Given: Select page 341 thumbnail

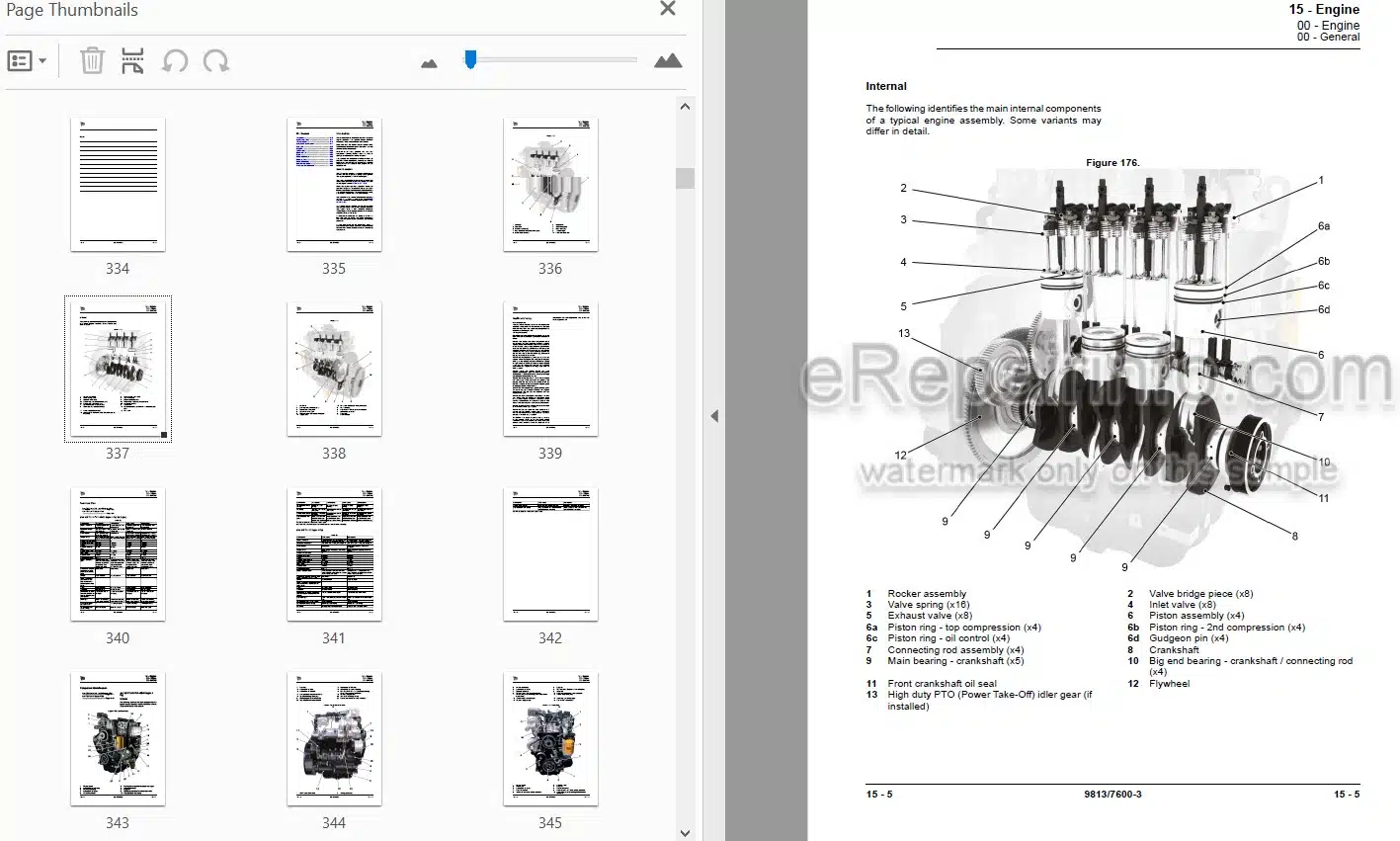Looking at the screenshot, I should [x=334, y=553].
